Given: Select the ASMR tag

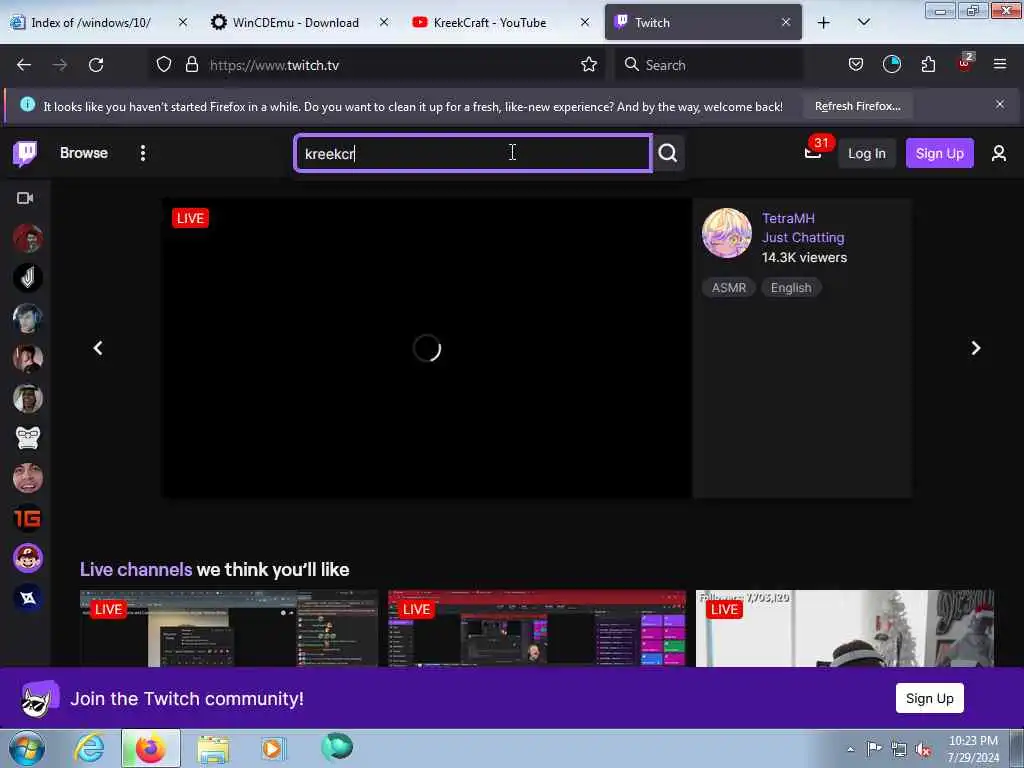Looking at the screenshot, I should tap(729, 288).
